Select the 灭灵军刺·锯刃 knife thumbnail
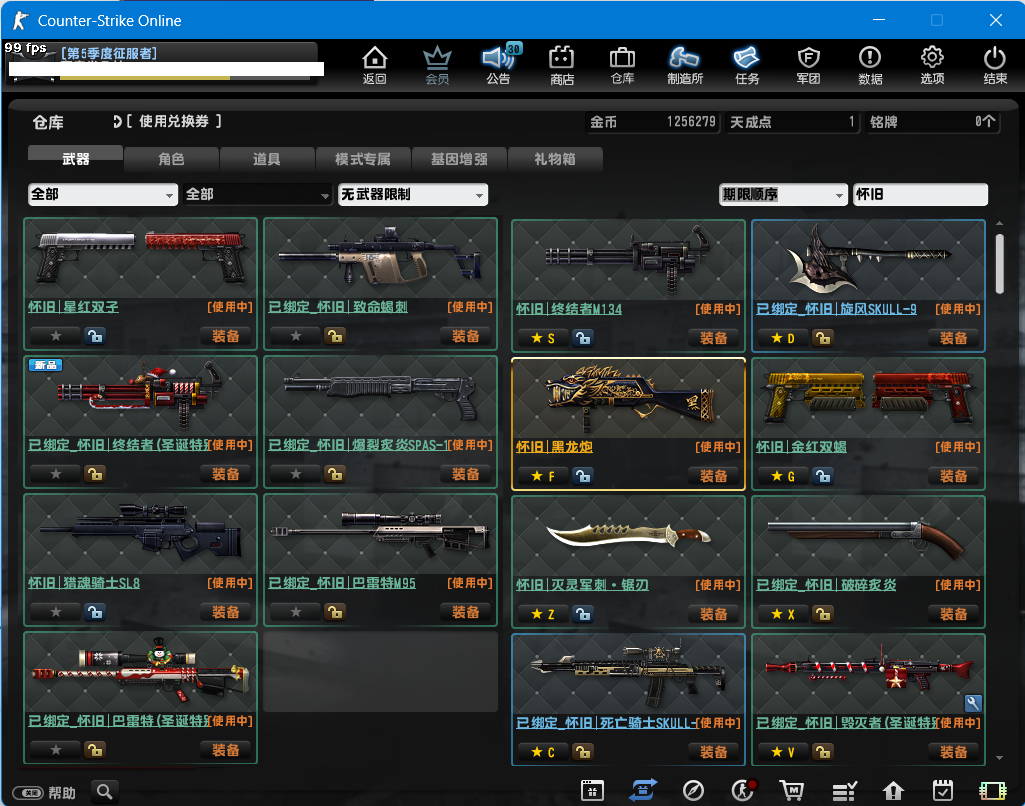 [x=628, y=536]
